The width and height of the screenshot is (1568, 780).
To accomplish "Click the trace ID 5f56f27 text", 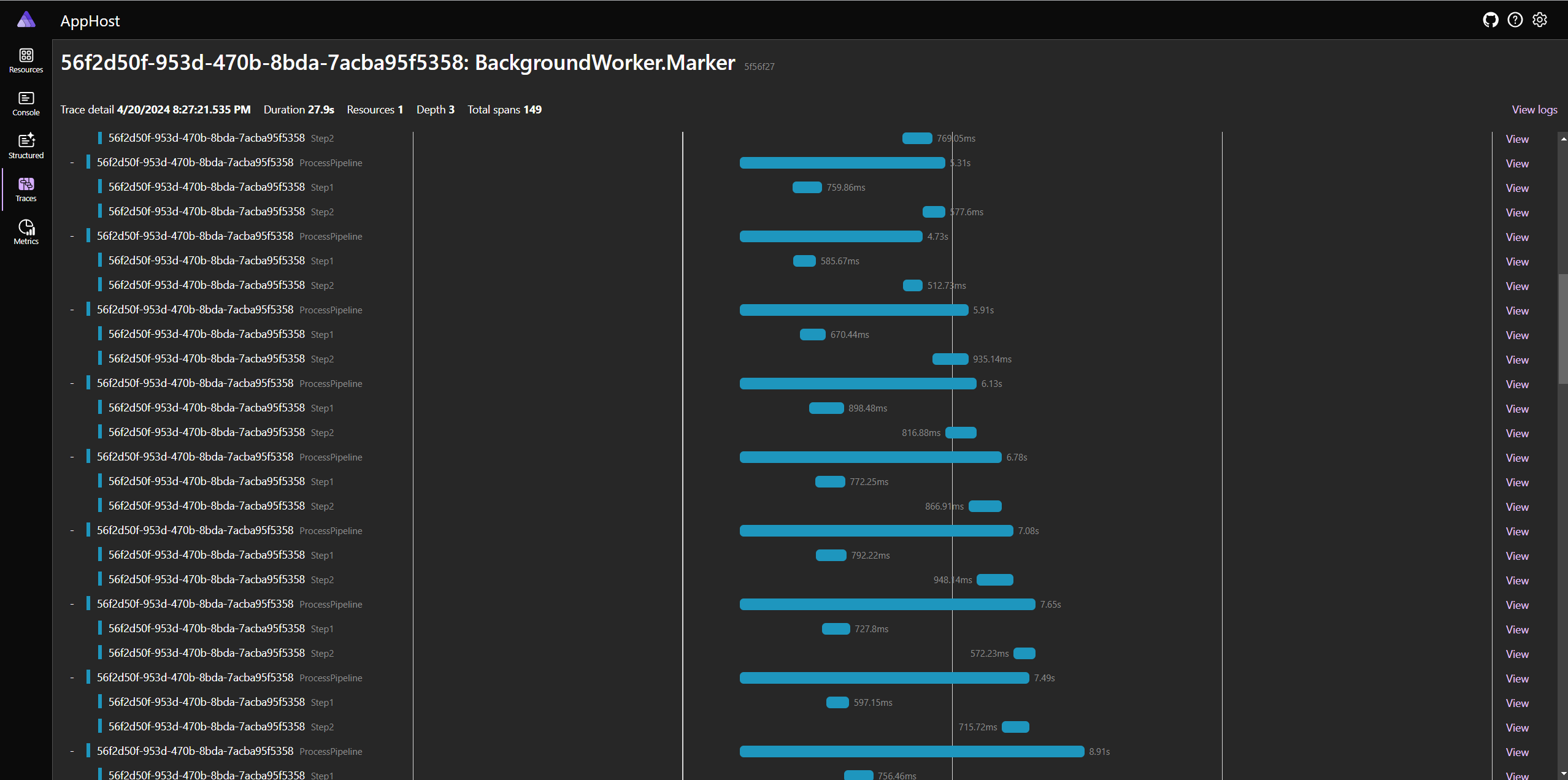I will point(759,66).
